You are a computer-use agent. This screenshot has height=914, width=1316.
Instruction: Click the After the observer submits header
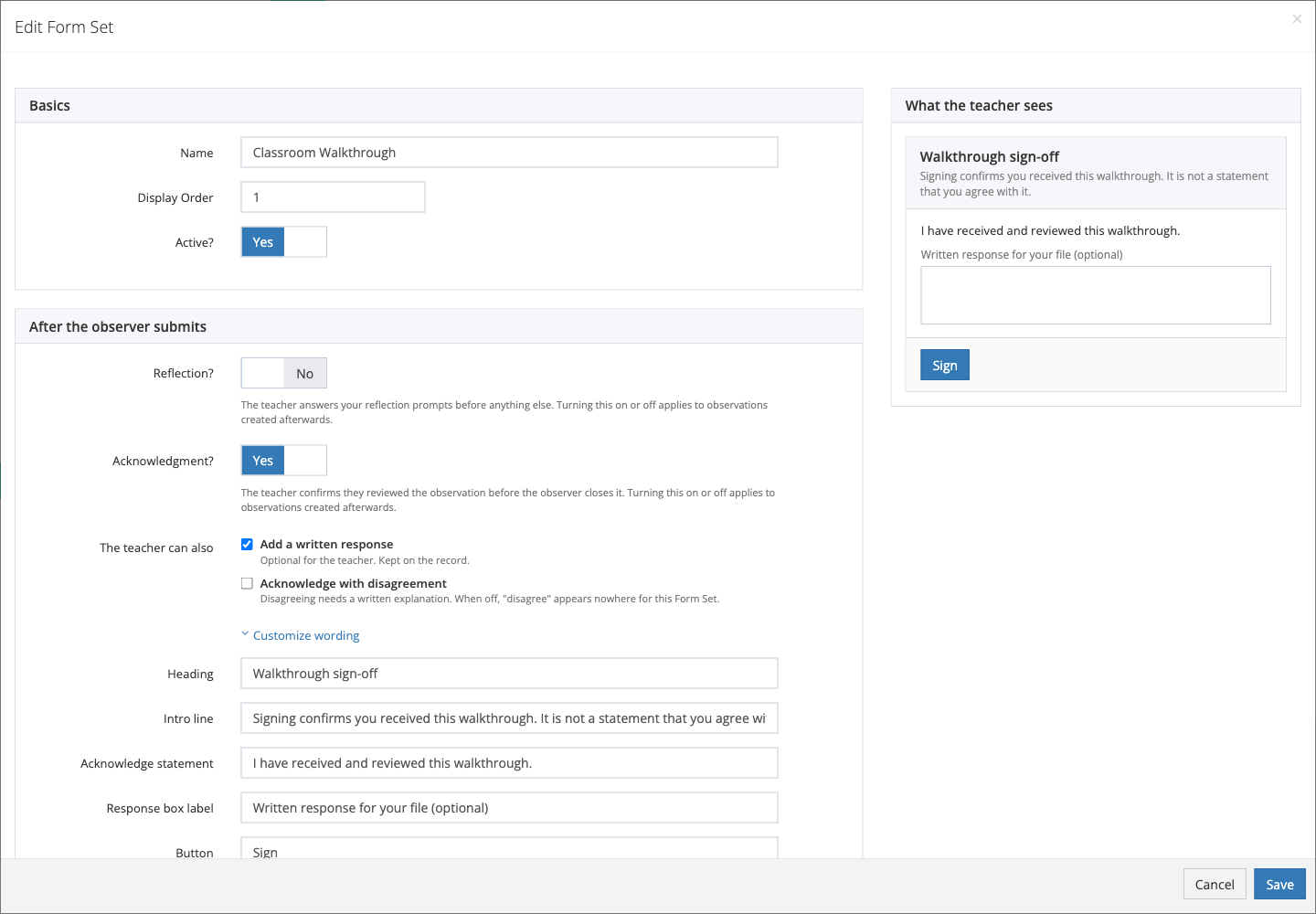click(x=439, y=327)
